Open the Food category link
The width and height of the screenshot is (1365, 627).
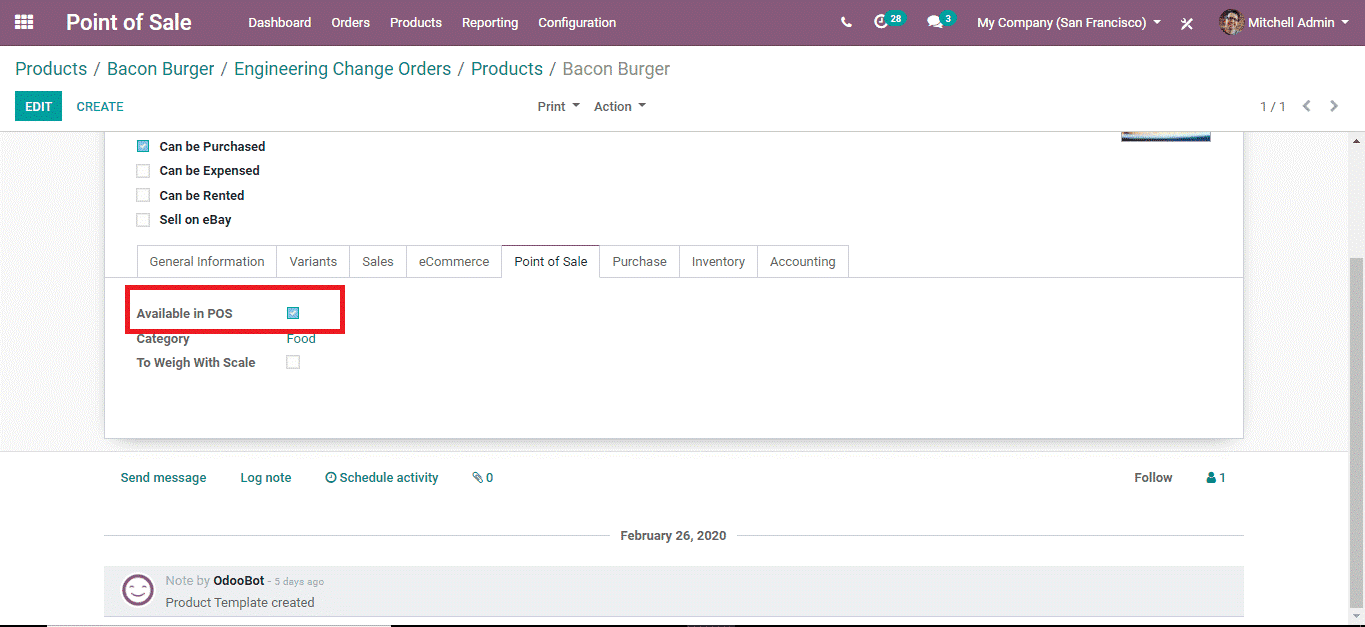coord(301,338)
